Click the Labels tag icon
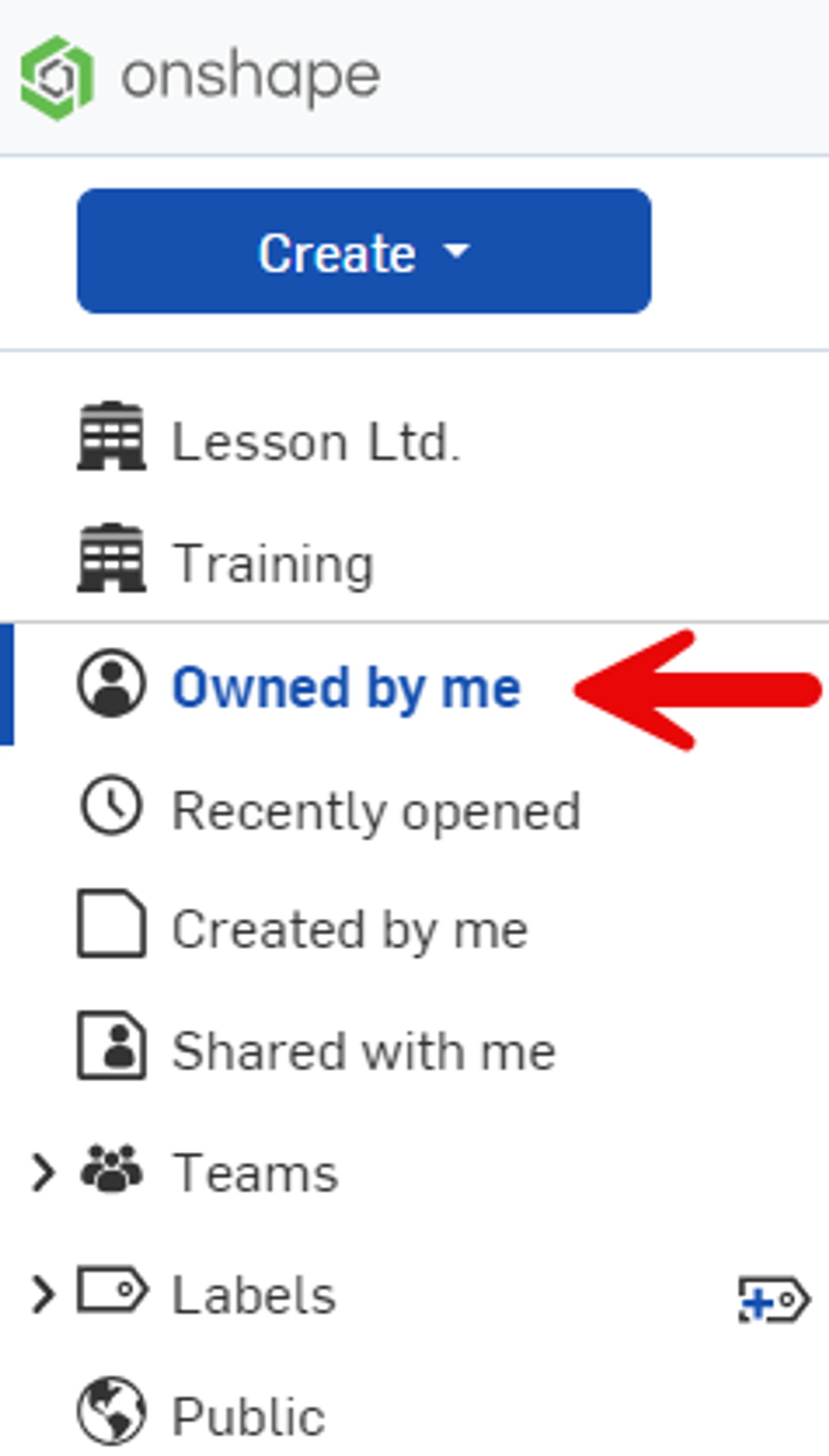This screenshot has height=1456, width=829. pyautogui.click(x=113, y=1290)
